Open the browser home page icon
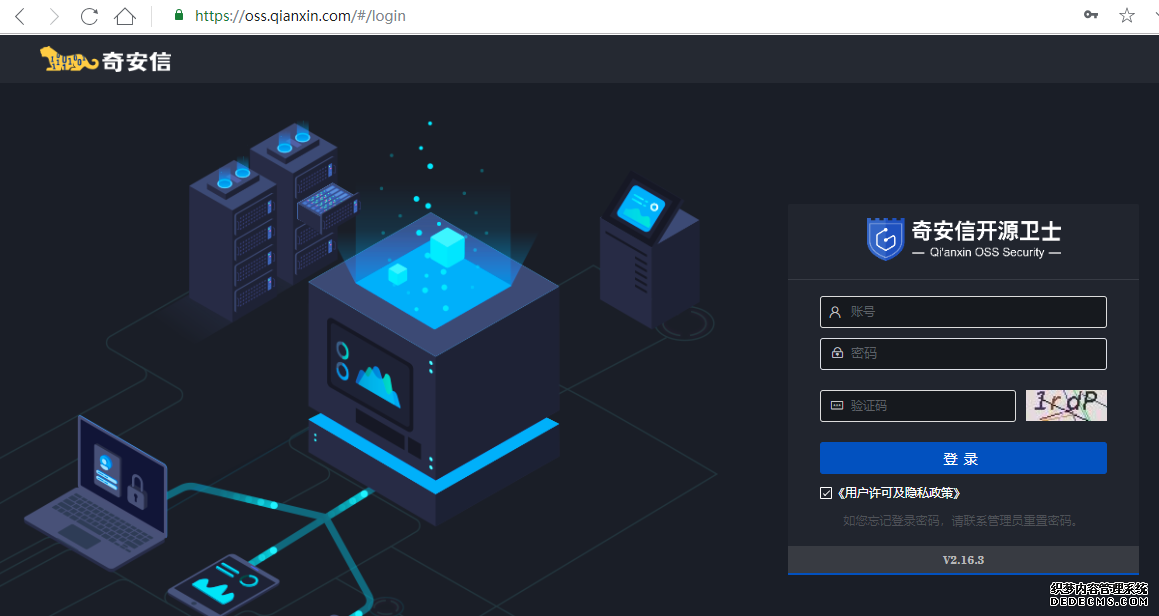 coord(125,16)
